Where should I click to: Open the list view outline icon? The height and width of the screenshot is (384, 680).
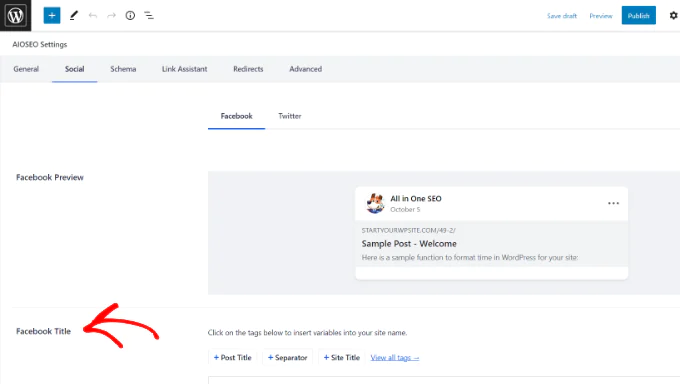[149, 16]
